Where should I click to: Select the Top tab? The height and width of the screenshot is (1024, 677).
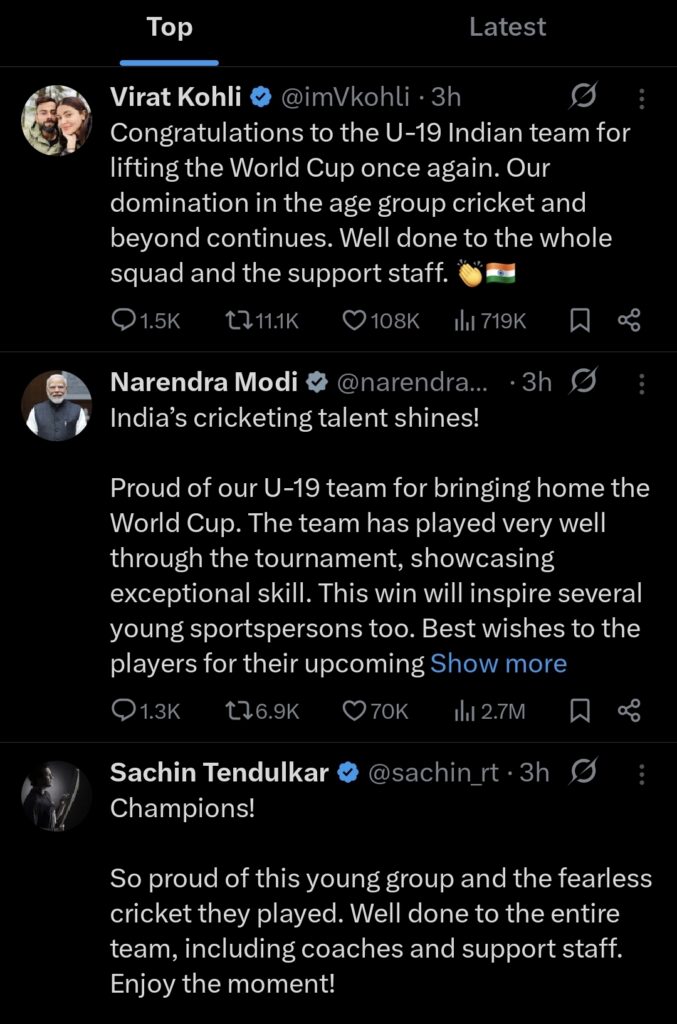169,28
